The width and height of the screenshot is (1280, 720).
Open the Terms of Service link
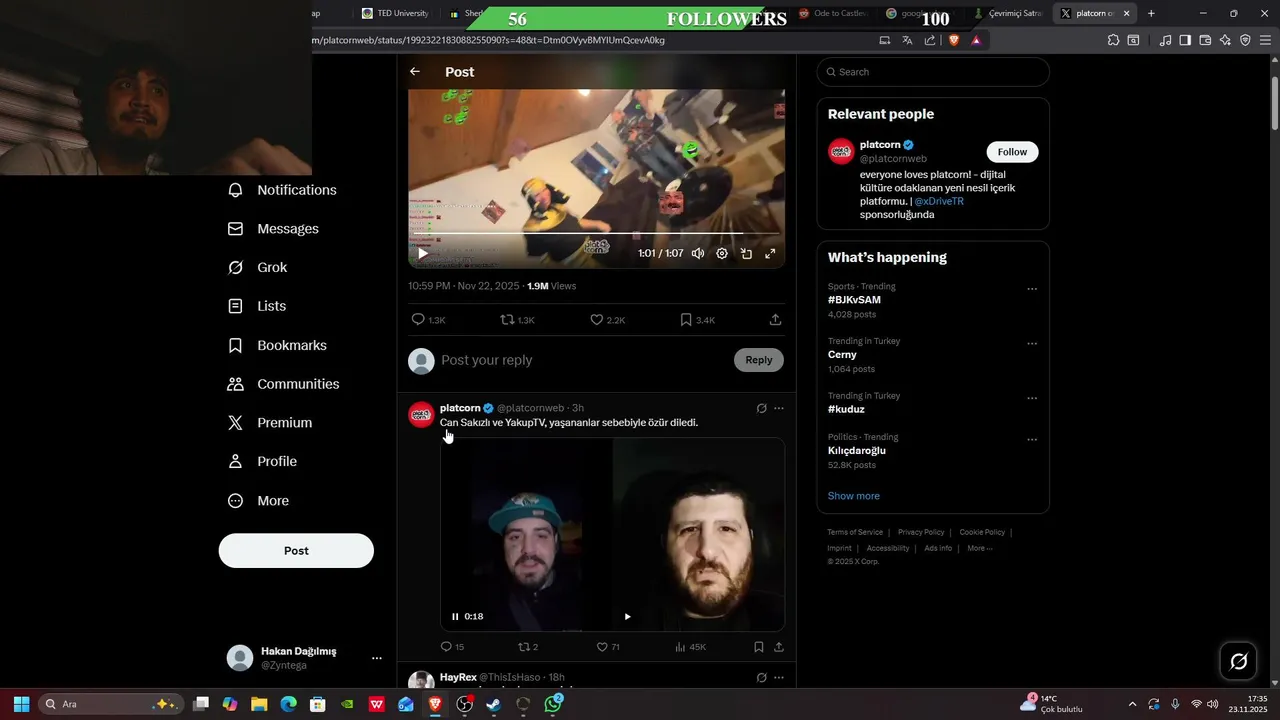(855, 532)
